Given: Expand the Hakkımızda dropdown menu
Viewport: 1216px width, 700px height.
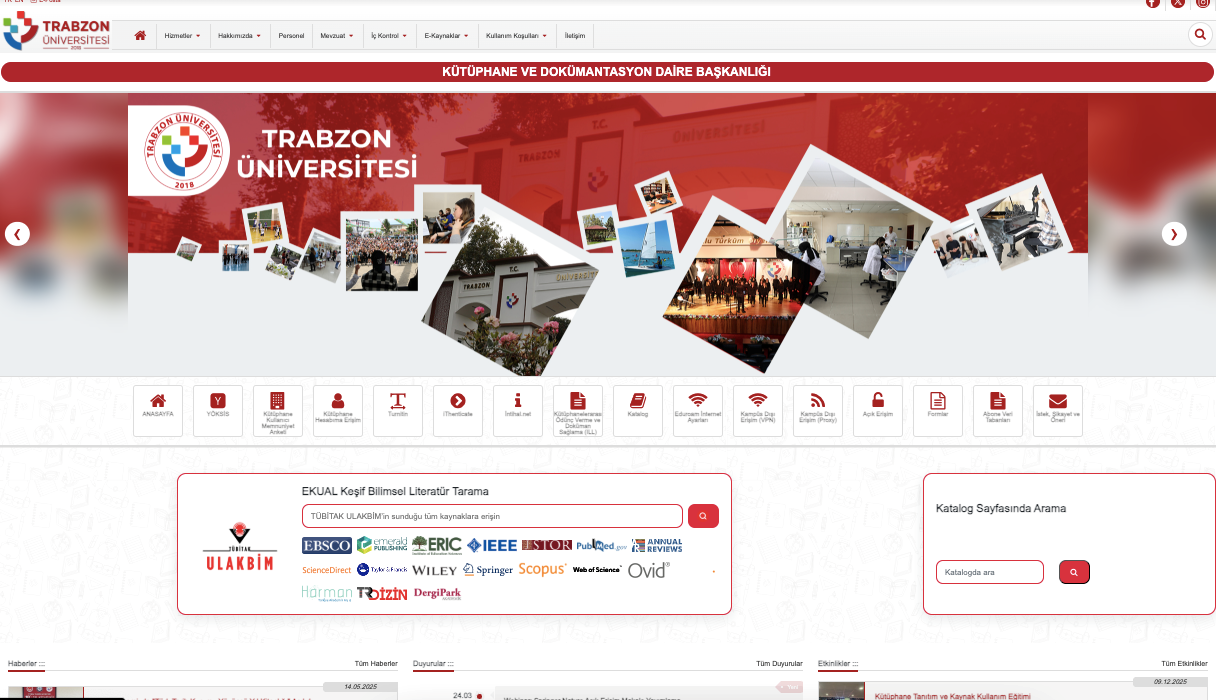Looking at the screenshot, I should click(240, 35).
